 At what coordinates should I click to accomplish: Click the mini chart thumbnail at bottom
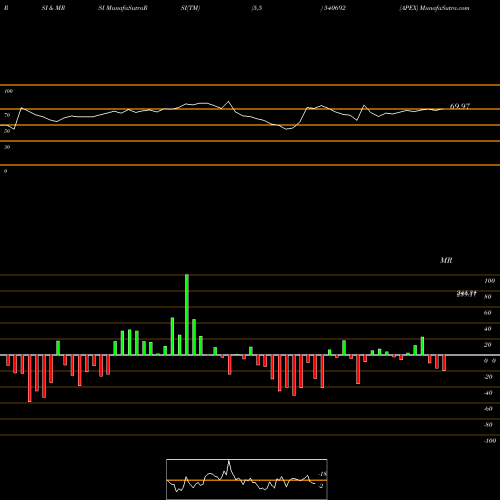[x=247, y=479]
